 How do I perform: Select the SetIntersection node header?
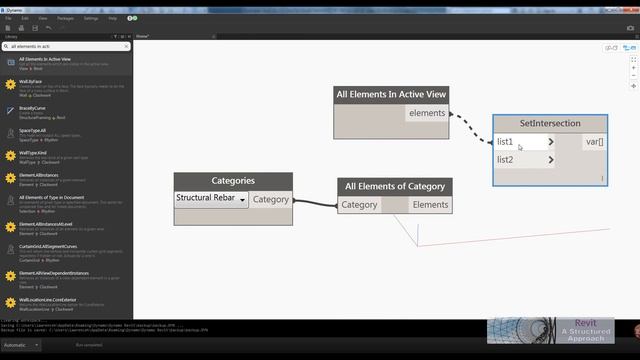click(550, 123)
